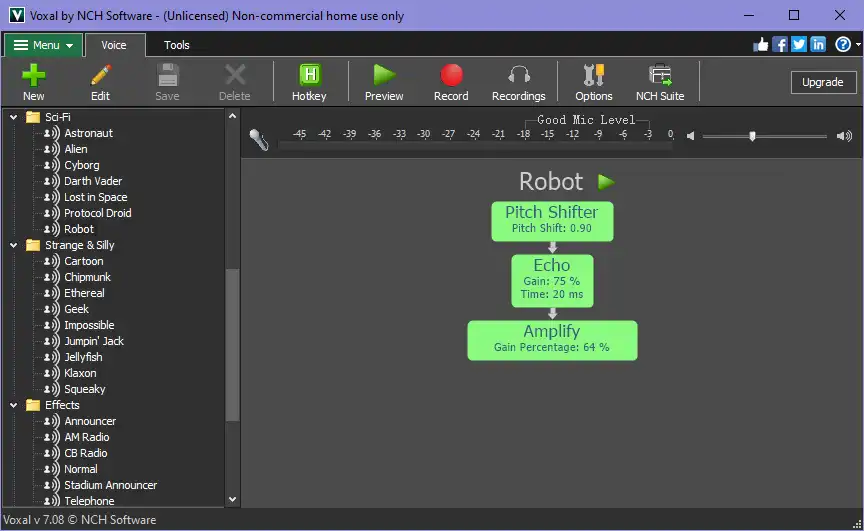The image size is (864, 531).
Task: Share on Twitter icon
Action: coord(799,45)
